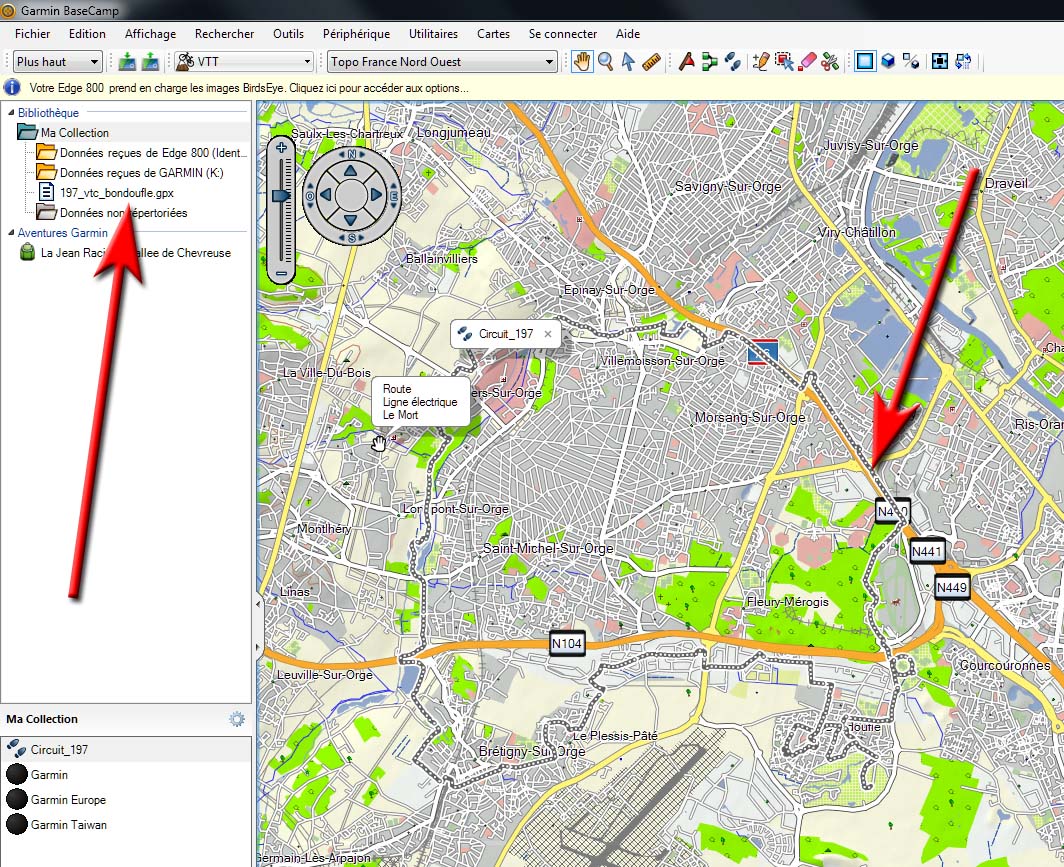1064x867 pixels.
Task: Open the Utilitaires menu
Action: tap(433, 33)
